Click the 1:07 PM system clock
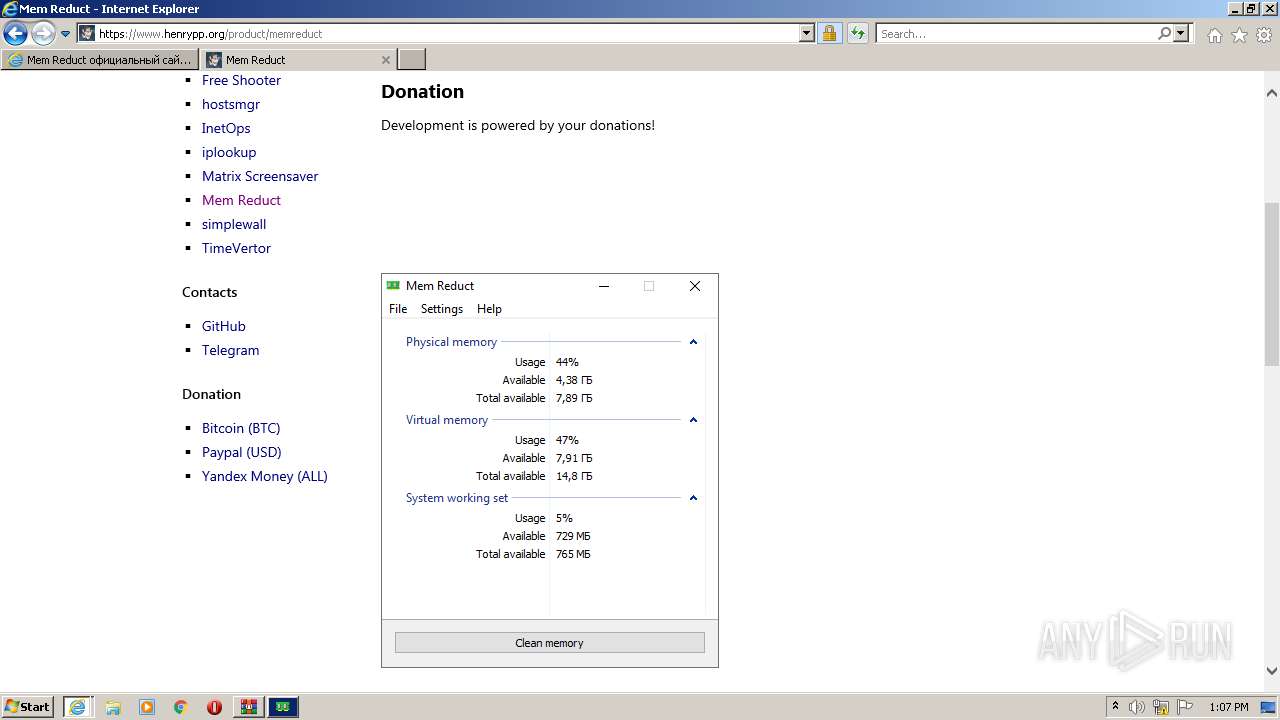Viewport: 1280px width, 720px height. (x=1229, y=707)
